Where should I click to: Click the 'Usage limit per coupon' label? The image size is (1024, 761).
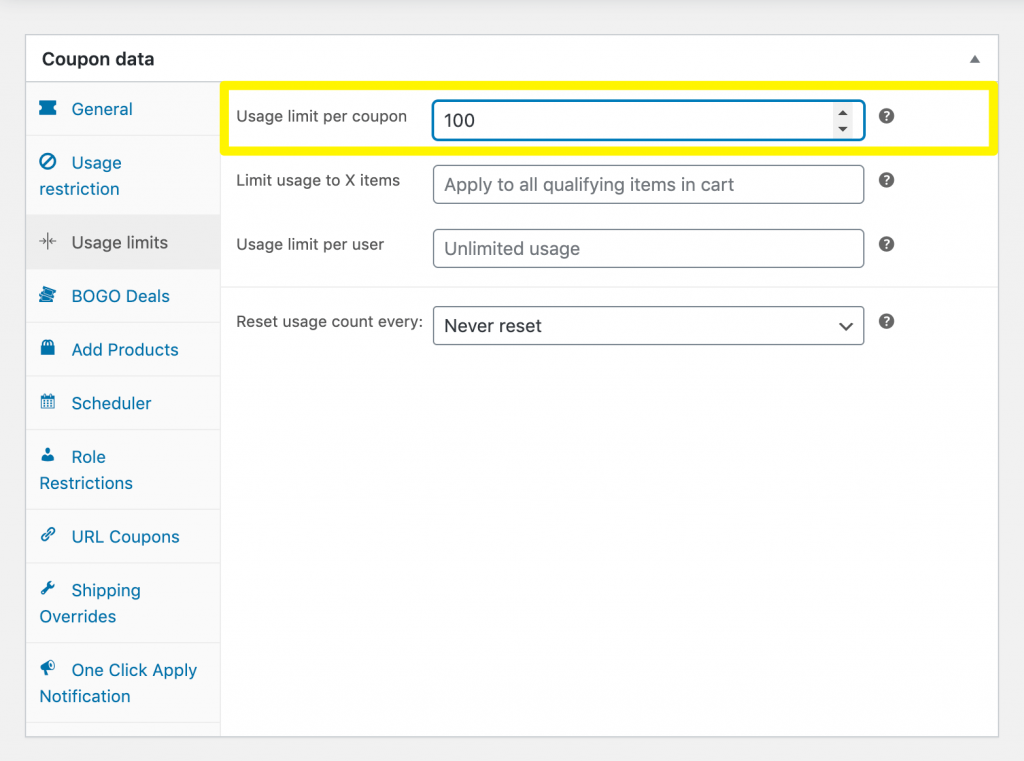click(321, 116)
